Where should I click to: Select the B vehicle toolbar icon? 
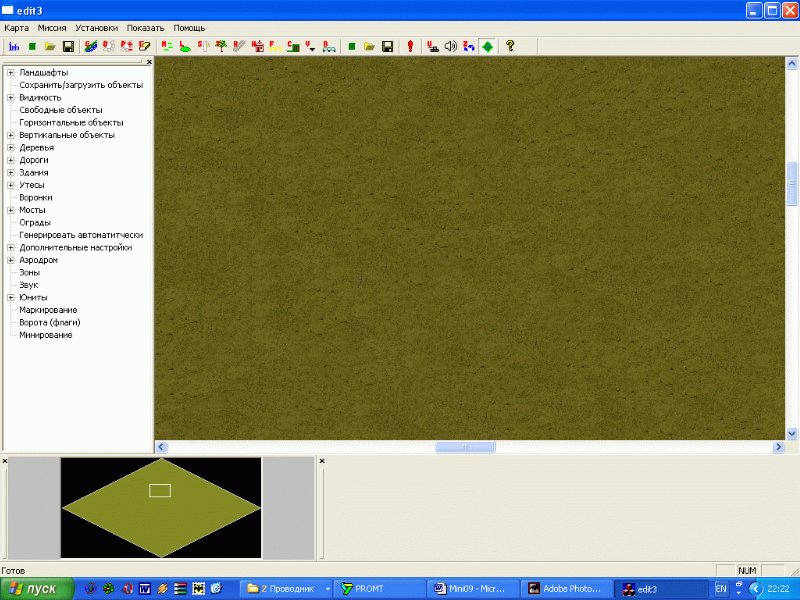pos(329,46)
